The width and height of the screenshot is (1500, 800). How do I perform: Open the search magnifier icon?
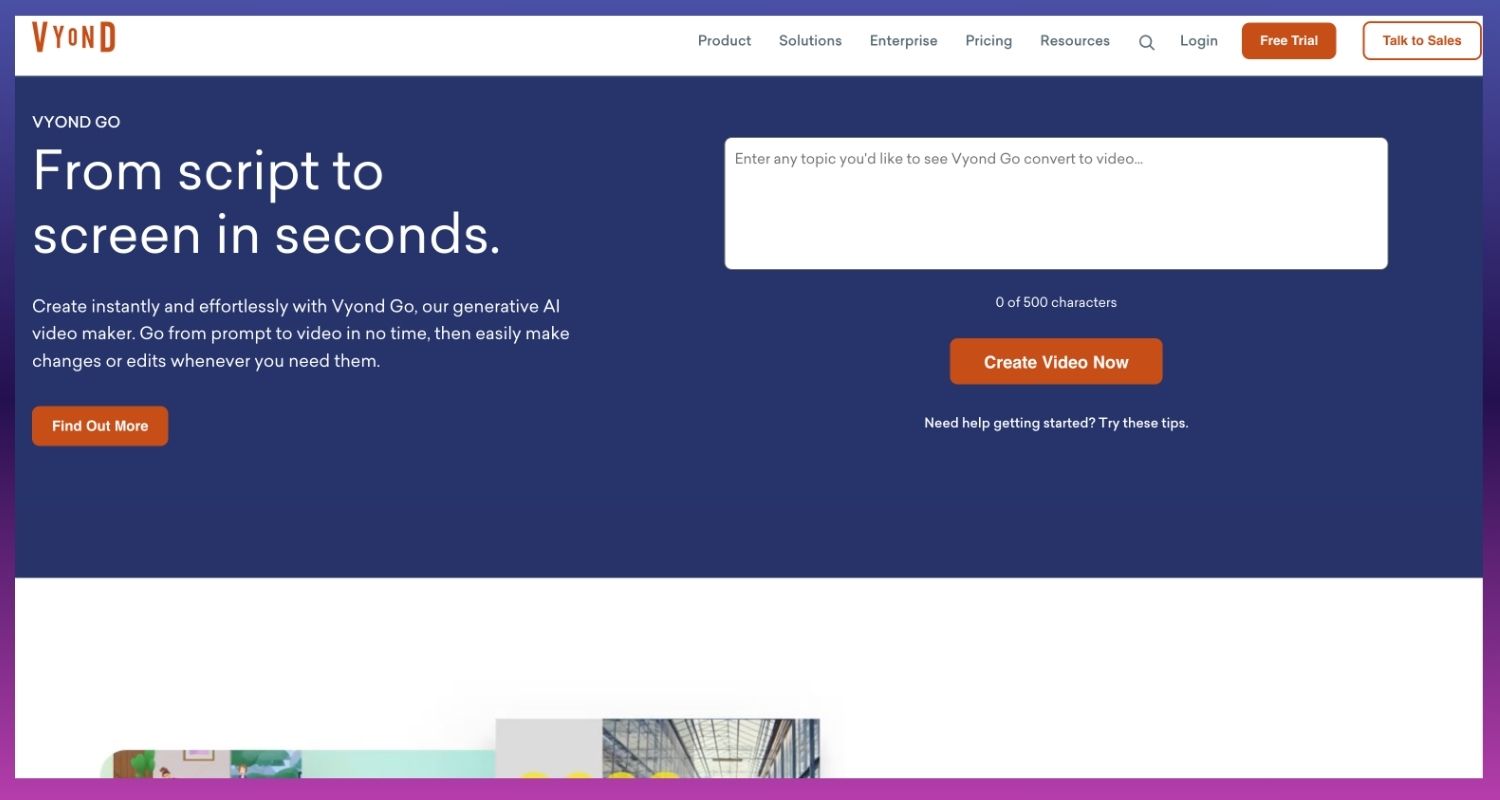point(1147,42)
